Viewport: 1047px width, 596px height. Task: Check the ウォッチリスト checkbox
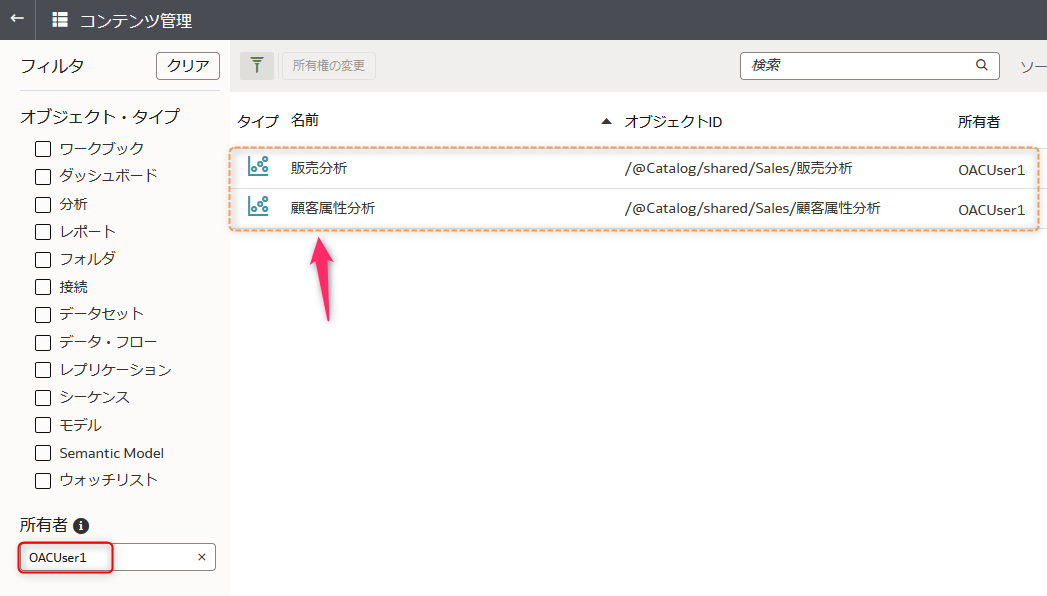click(x=43, y=481)
